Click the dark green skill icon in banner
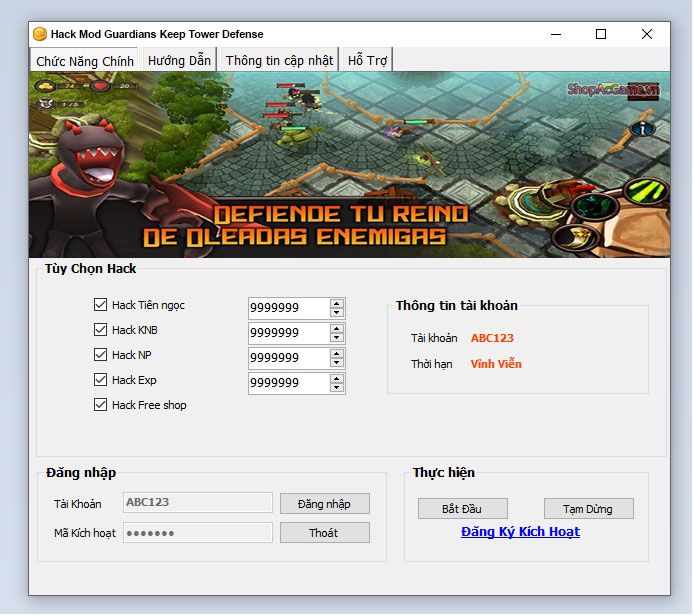The height and width of the screenshot is (616, 693). (594, 206)
